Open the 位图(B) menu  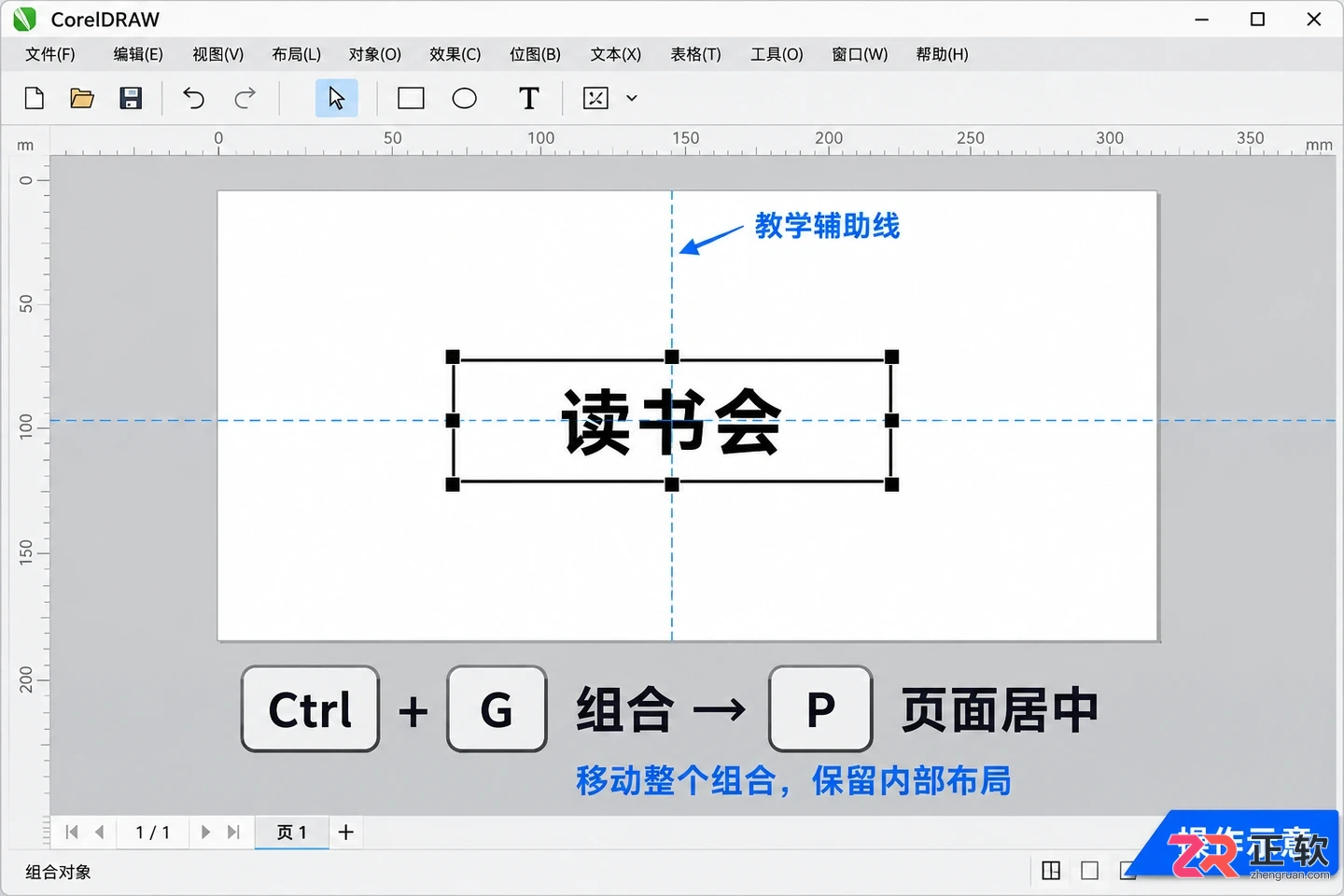[536, 54]
